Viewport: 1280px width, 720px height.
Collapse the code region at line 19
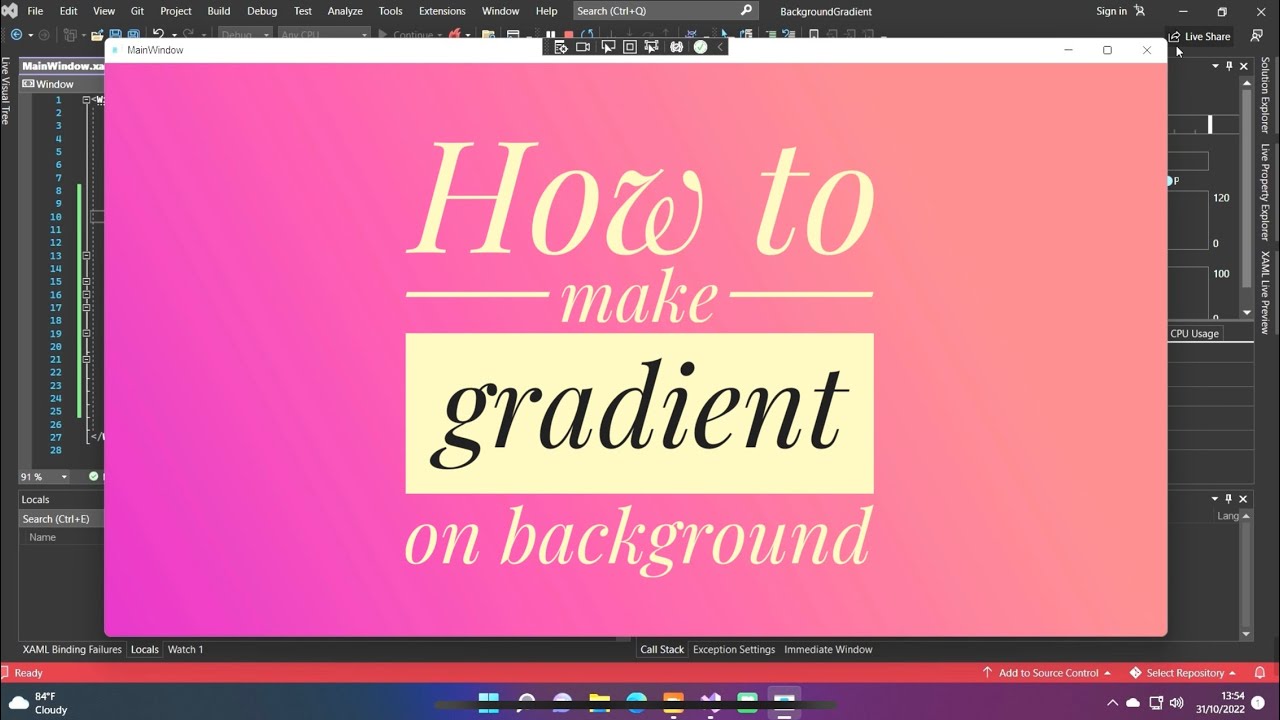pyautogui.click(x=87, y=333)
